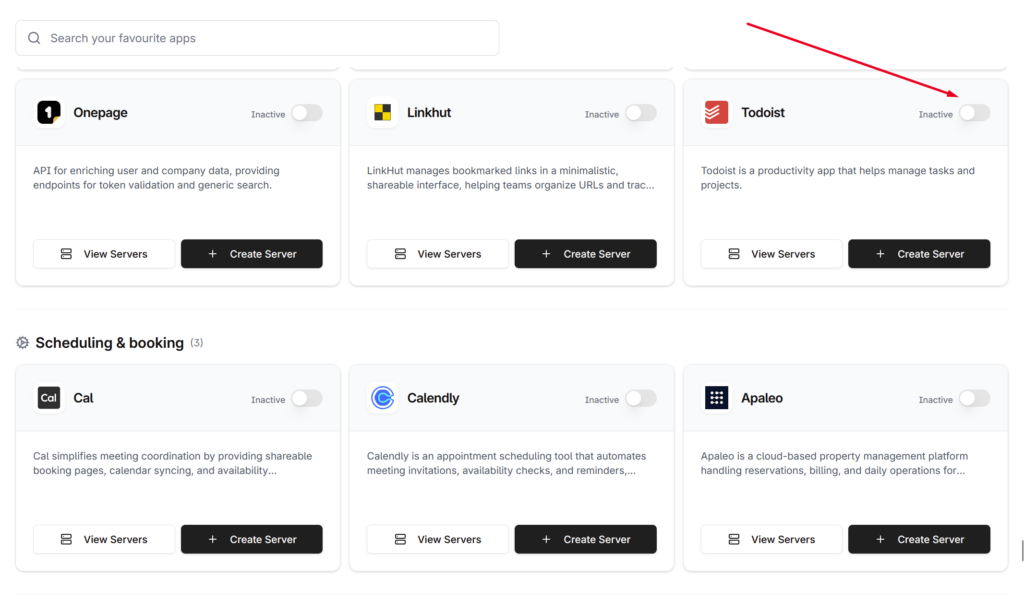View servers for Onepage
Image resolution: width=1024 pixels, height=603 pixels.
point(104,253)
